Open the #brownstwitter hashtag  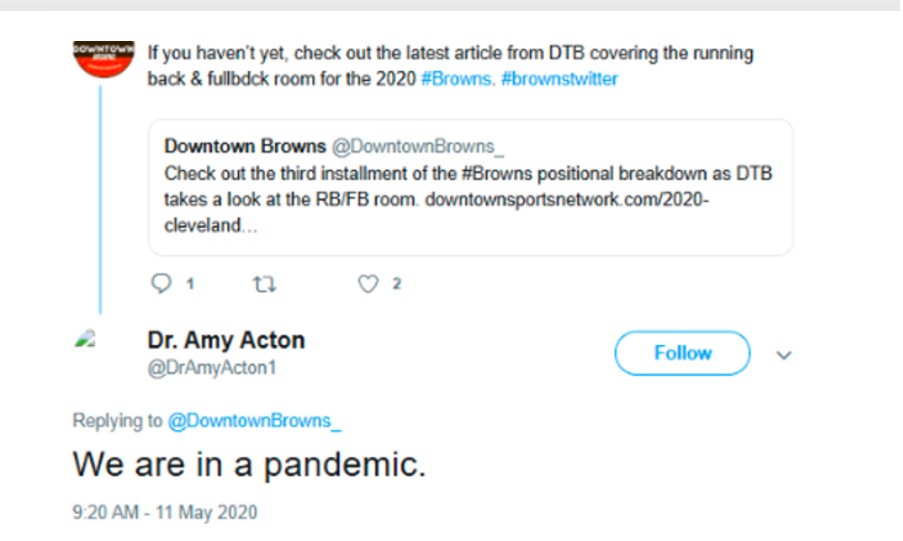pos(559,79)
